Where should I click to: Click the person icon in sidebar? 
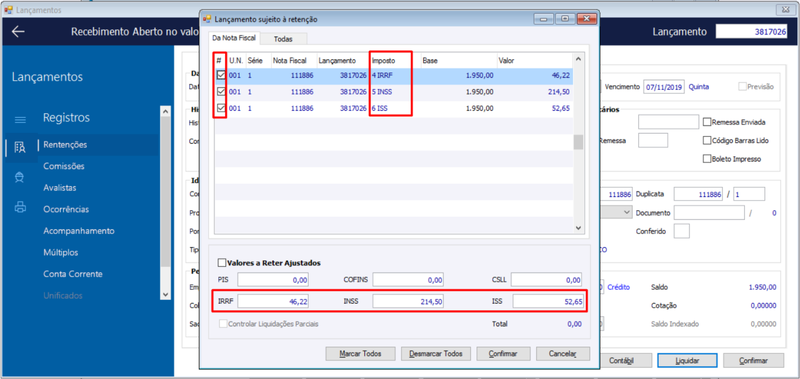click(20, 177)
